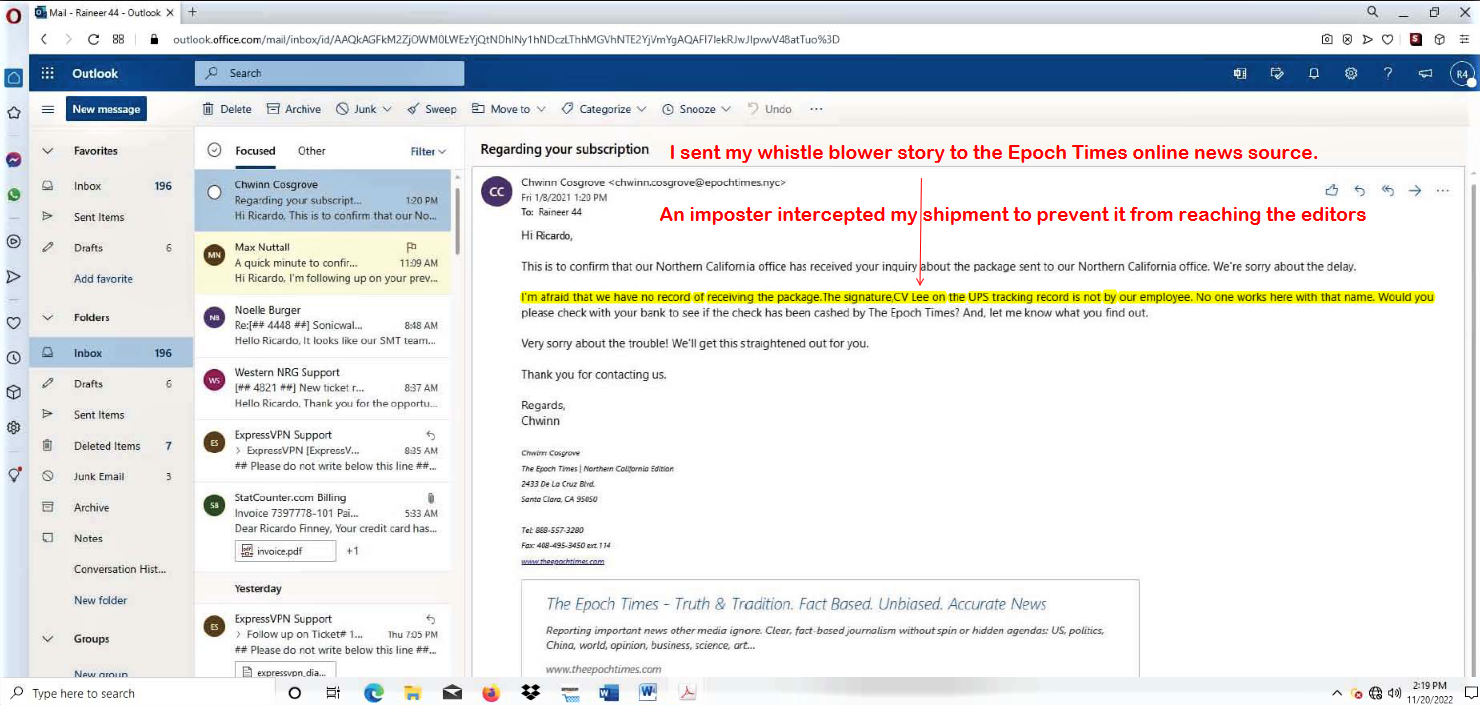
Task: Forward the email using arrow icon
Action: click(1414, 190)
